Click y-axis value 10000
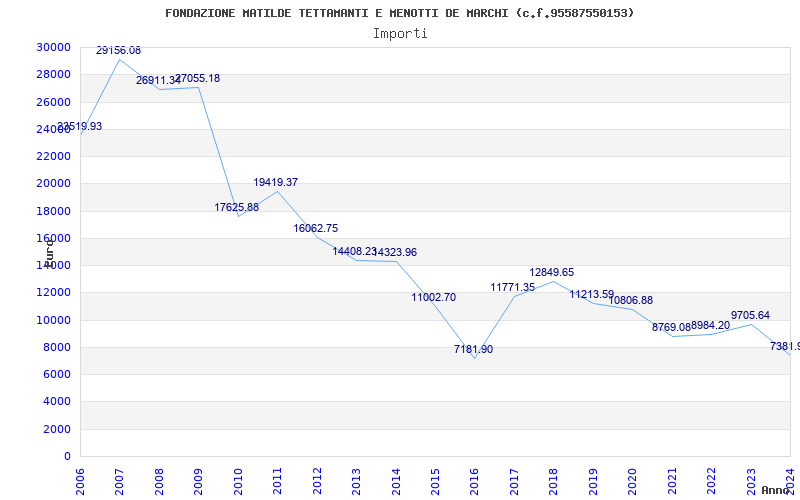The image size is (800, 500). pos(54,320)
